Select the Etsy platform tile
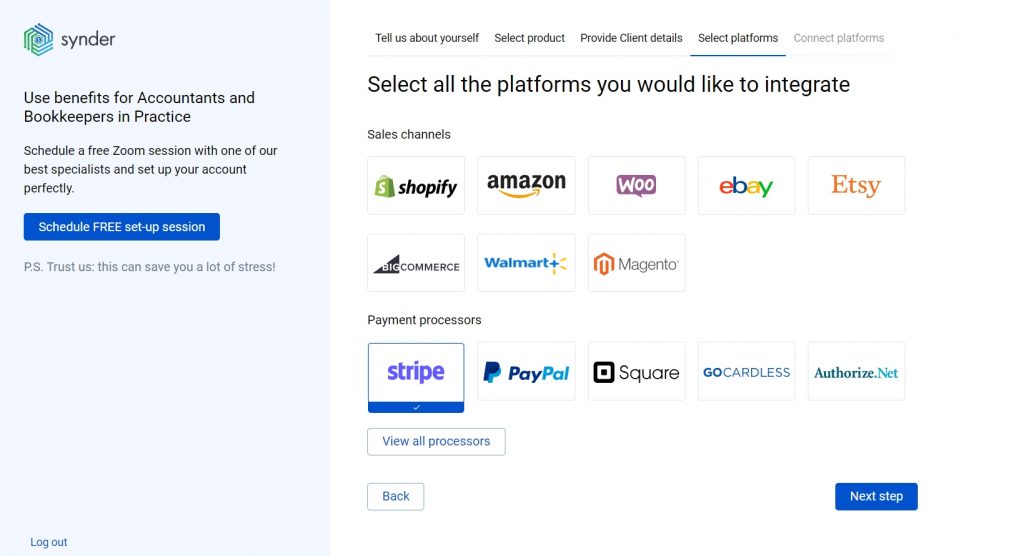The height and width of the screenshot is (556, 1024). 856,186
